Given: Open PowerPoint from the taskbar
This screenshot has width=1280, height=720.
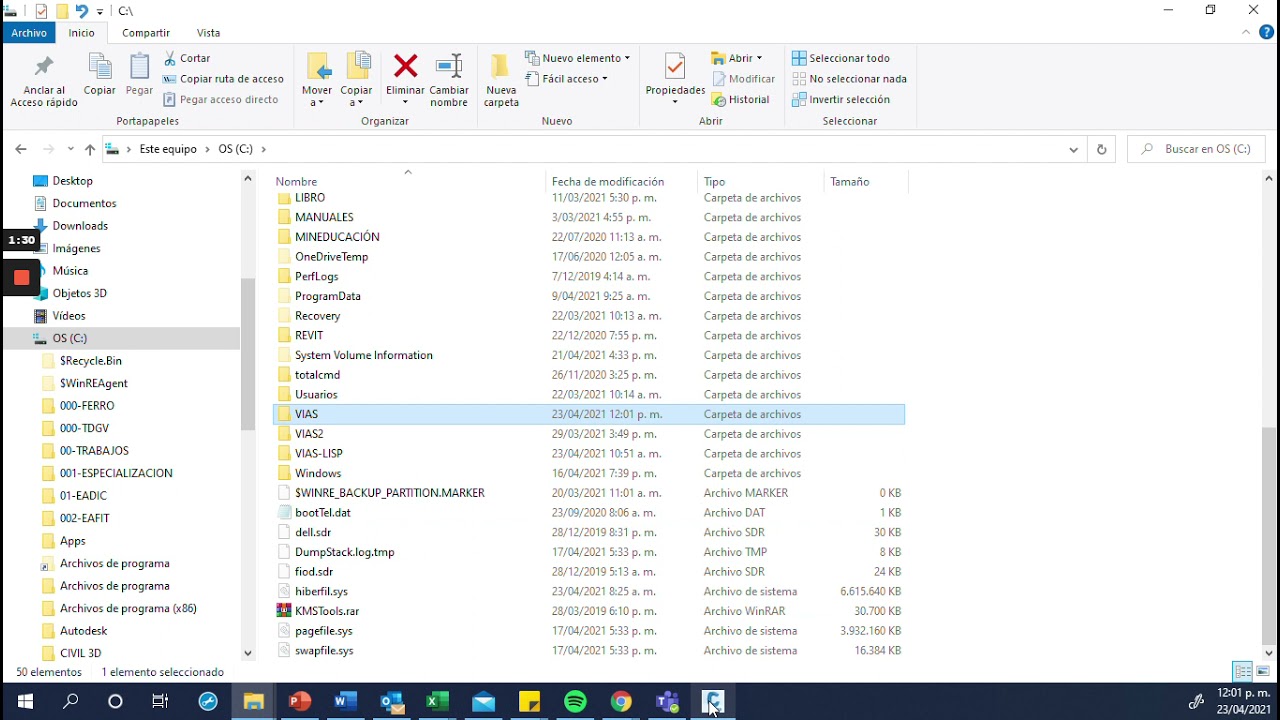Looking at the screenshot, I should point(300,702).
